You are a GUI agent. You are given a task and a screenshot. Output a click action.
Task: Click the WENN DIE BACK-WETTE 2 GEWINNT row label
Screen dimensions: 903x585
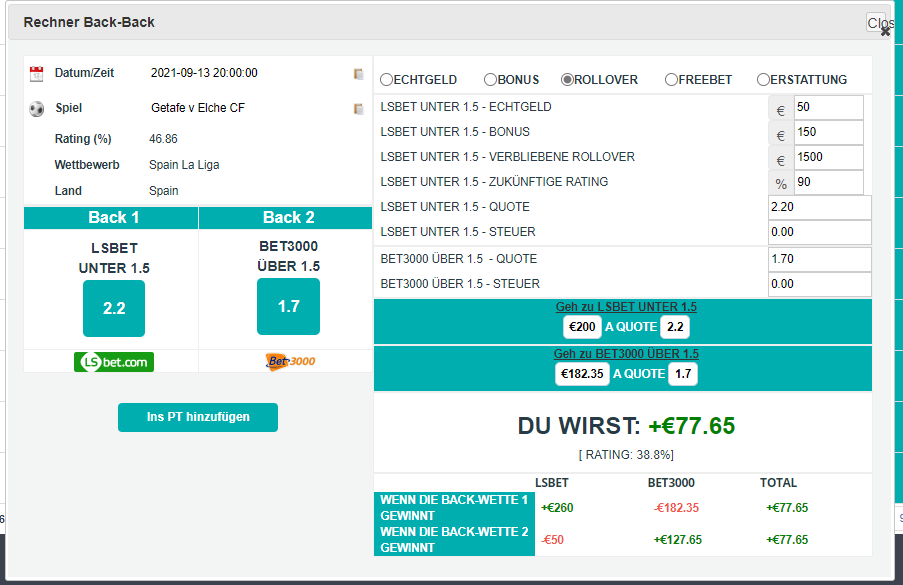[x=454, y=540]
